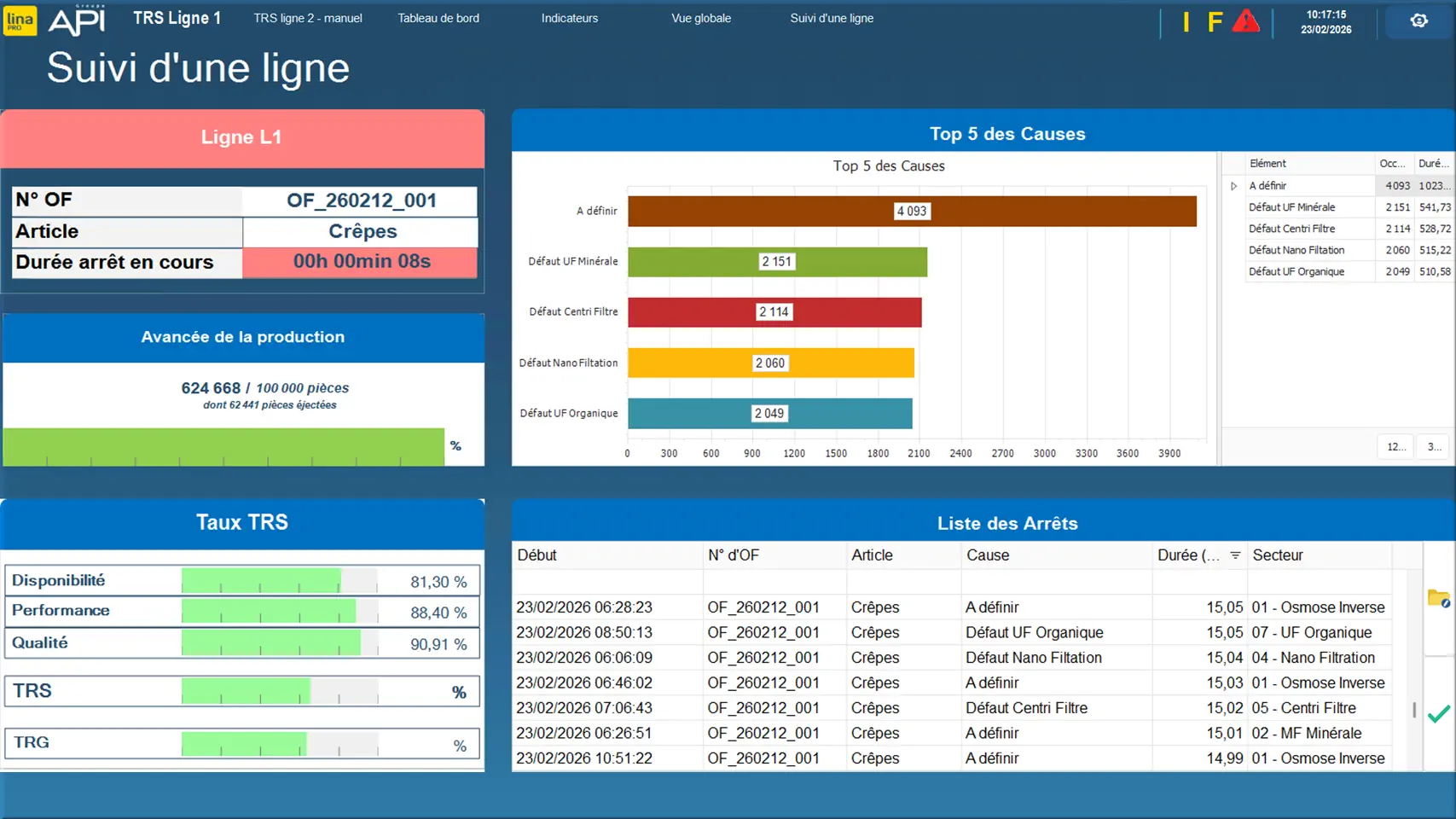1456x819 pixels.
Task: Switch to the 'Tableau de bord' tab
Action: point(438,18)
